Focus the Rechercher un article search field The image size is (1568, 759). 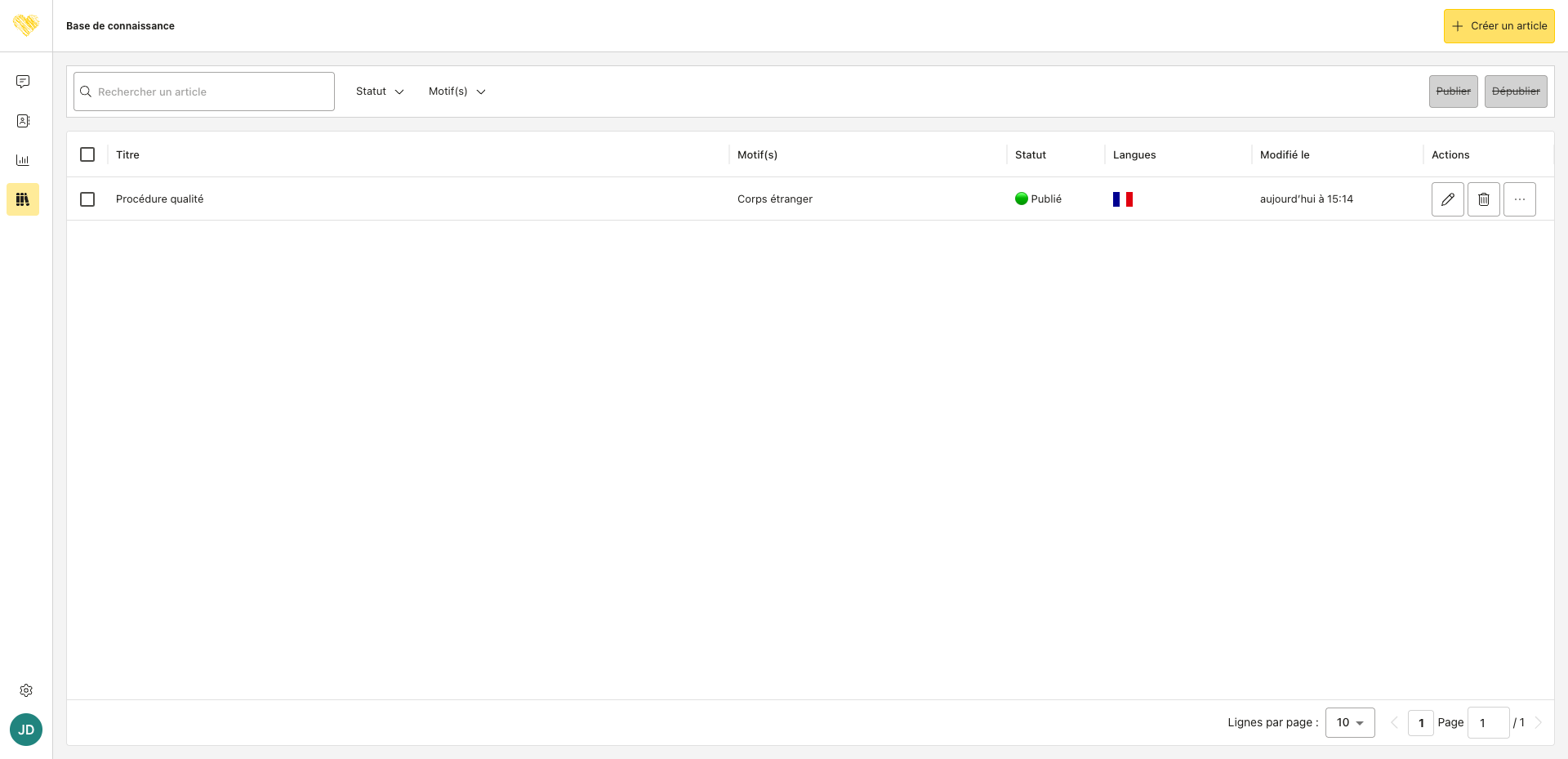tap(204, 92)
